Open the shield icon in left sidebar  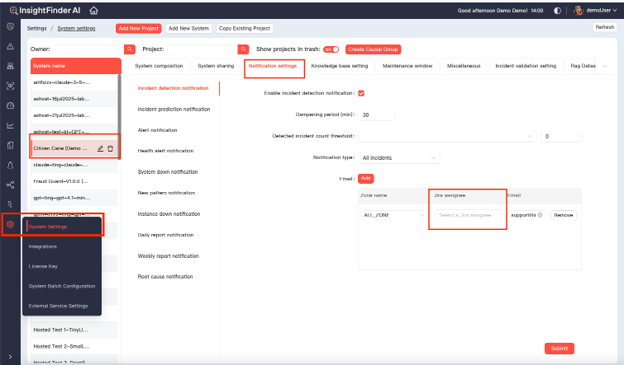(x=10, y=27)
